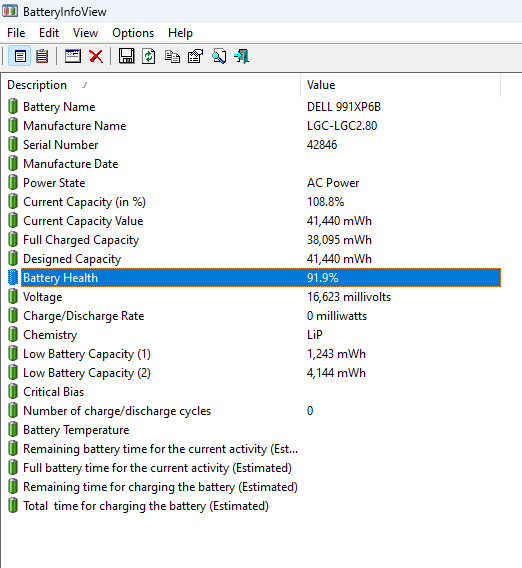Open the Advanced Options window icon

[x=73, y=57]
